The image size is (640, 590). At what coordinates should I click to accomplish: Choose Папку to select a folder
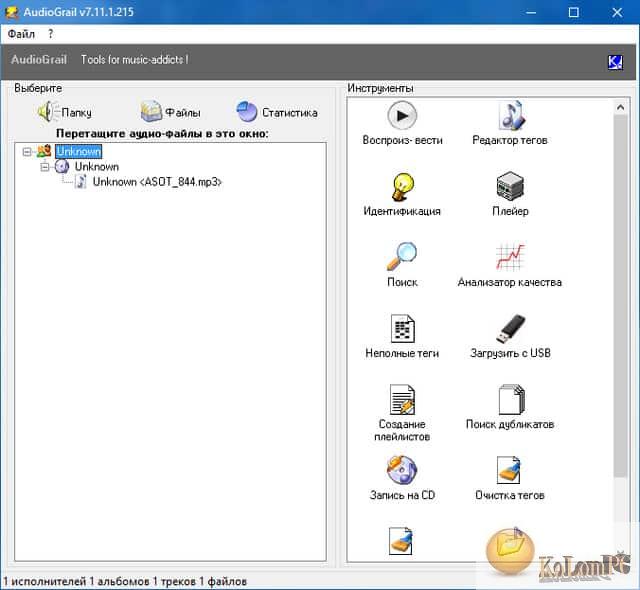[x=76, y=113]
